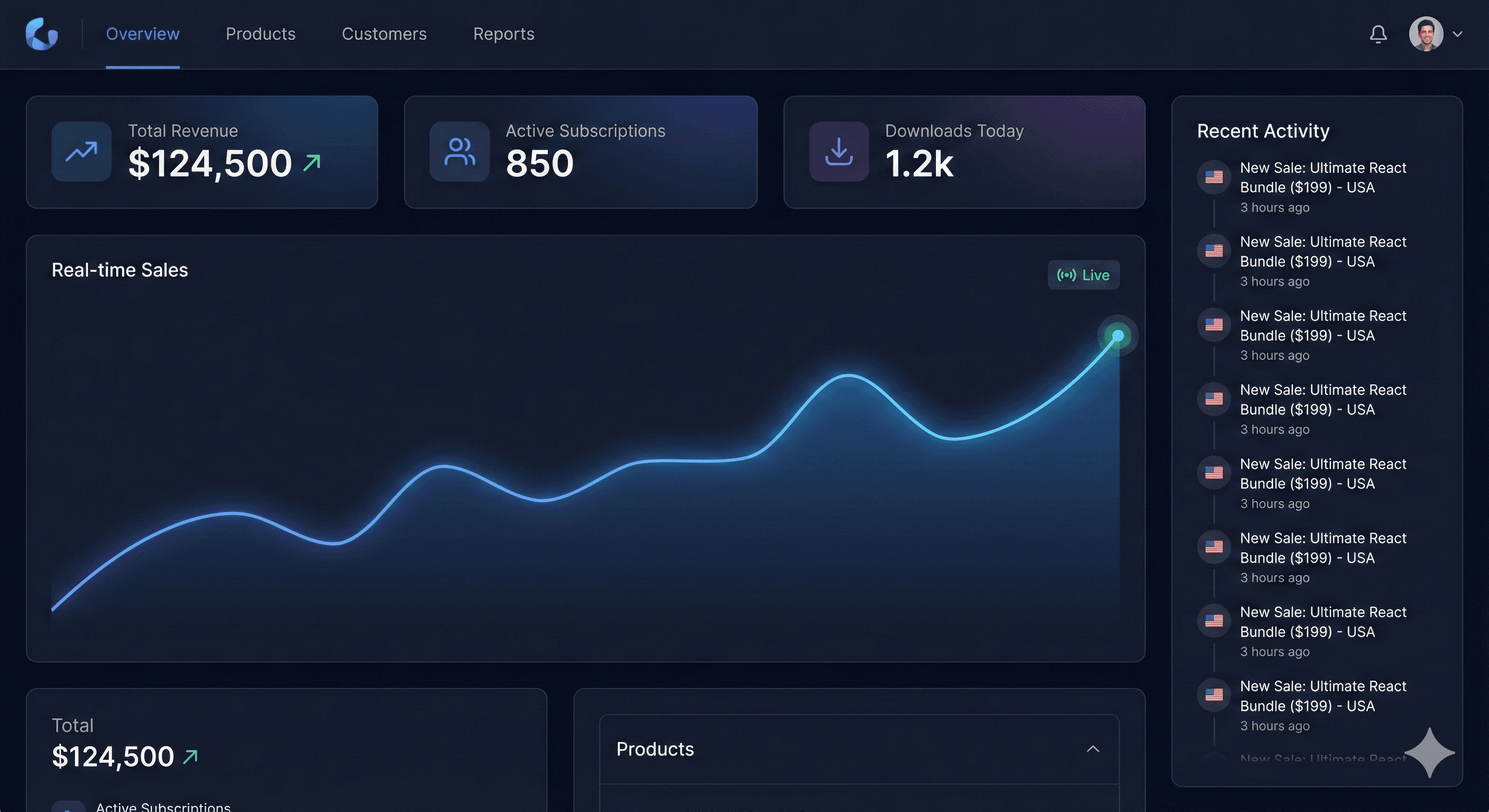Image resolution: width=1489 pixels, height=812 pixels.
Task: Open the Customers tab
Action: pos(384,34)
